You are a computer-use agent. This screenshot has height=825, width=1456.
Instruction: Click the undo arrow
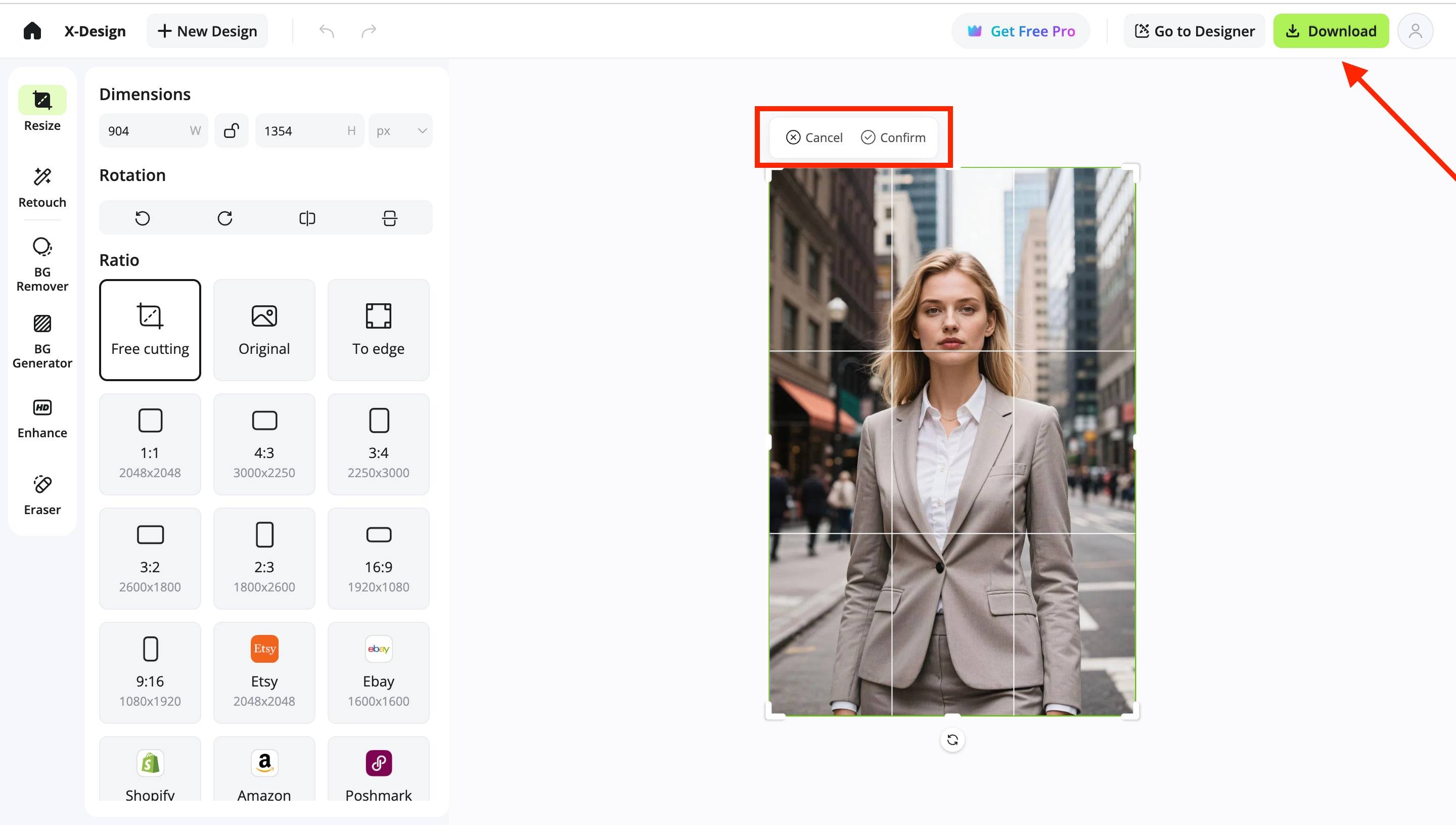(x=326, y=31)
